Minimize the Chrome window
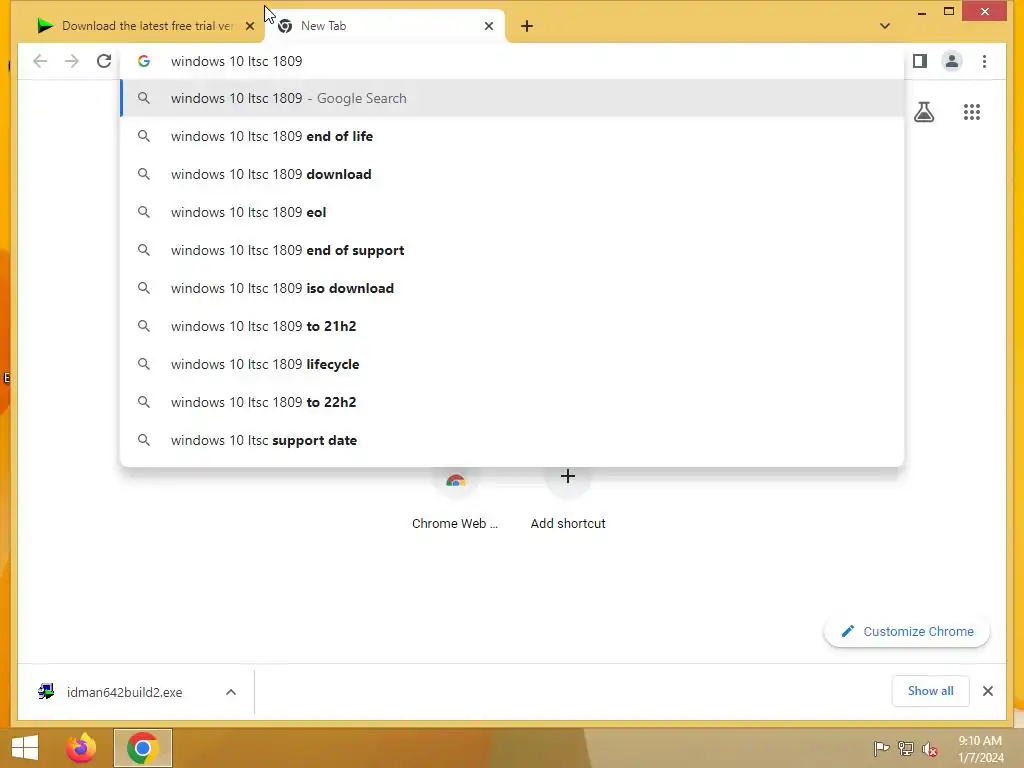The height and width of the screenshot is (768, 1024). point(921,12)
